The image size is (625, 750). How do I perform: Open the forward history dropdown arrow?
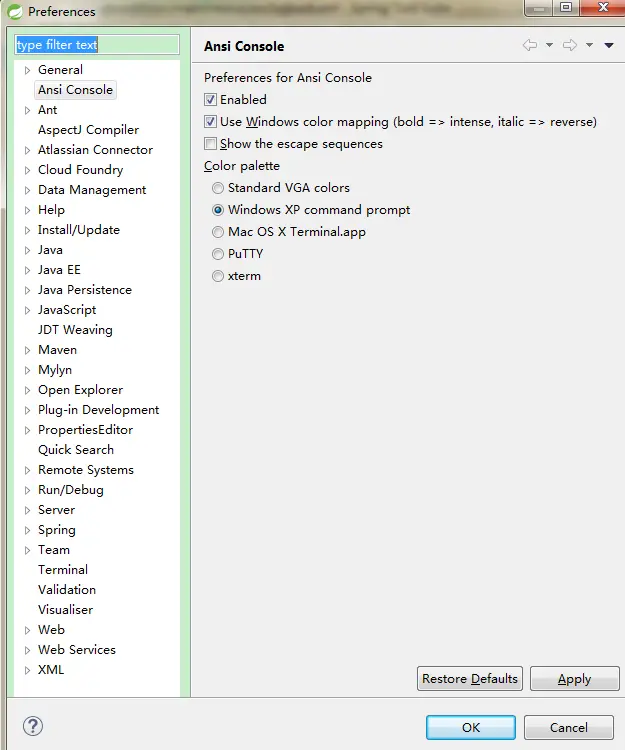pos(590,45)
